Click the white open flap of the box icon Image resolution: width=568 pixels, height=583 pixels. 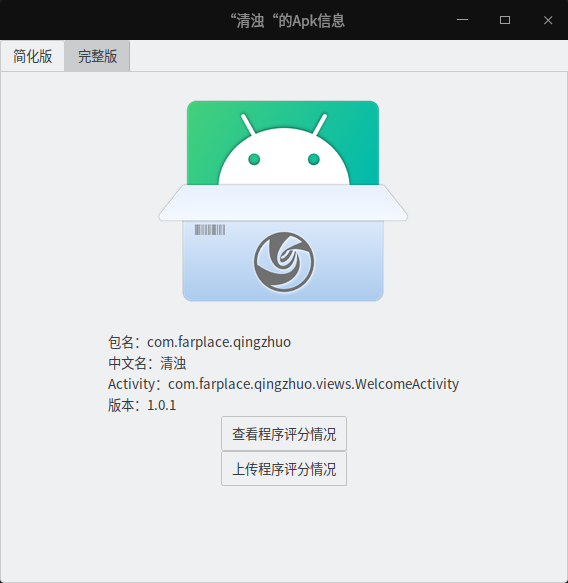[283, 203]
